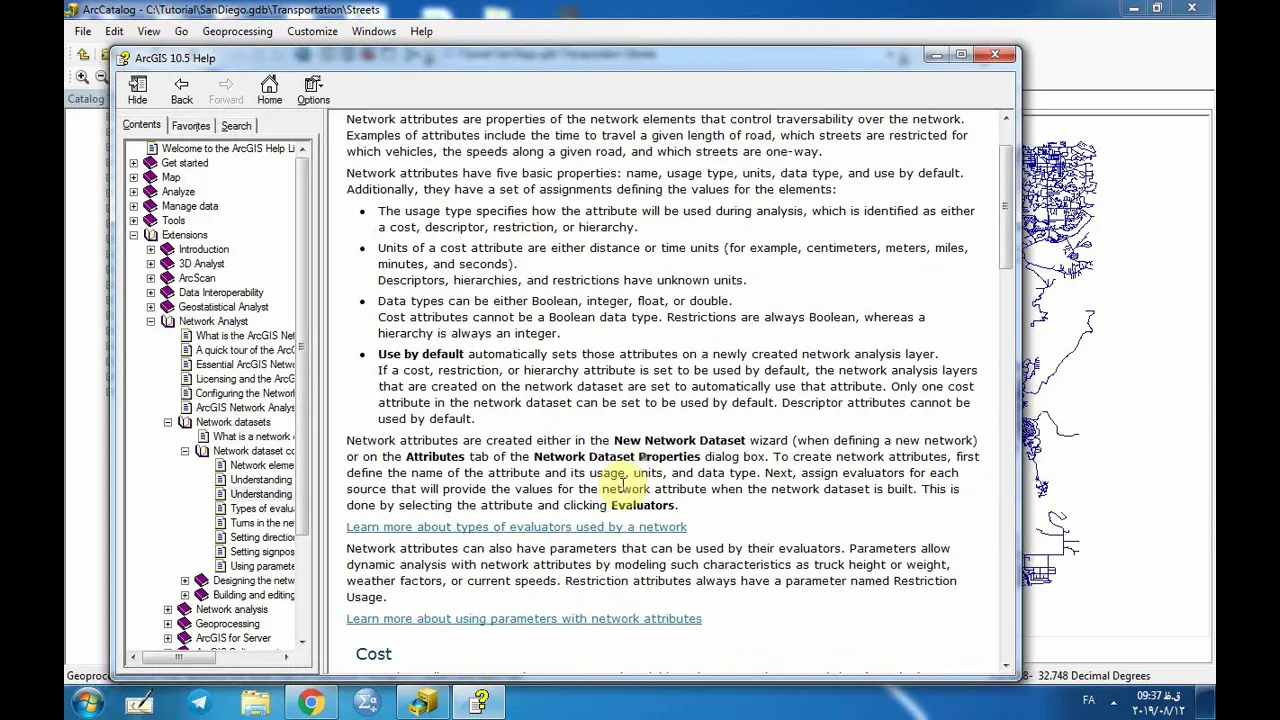Select the Using parameters topic
1280x720 pixels.
[x=262, y=566]
